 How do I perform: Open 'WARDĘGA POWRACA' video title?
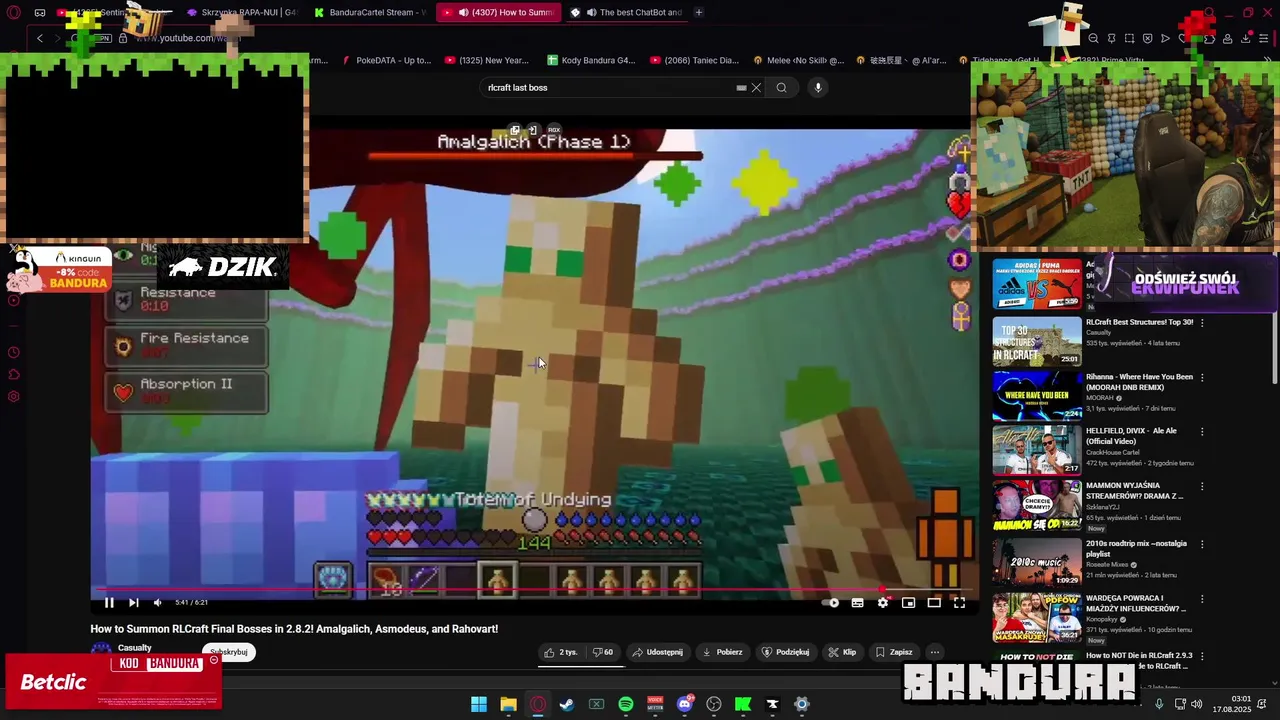1135,603
